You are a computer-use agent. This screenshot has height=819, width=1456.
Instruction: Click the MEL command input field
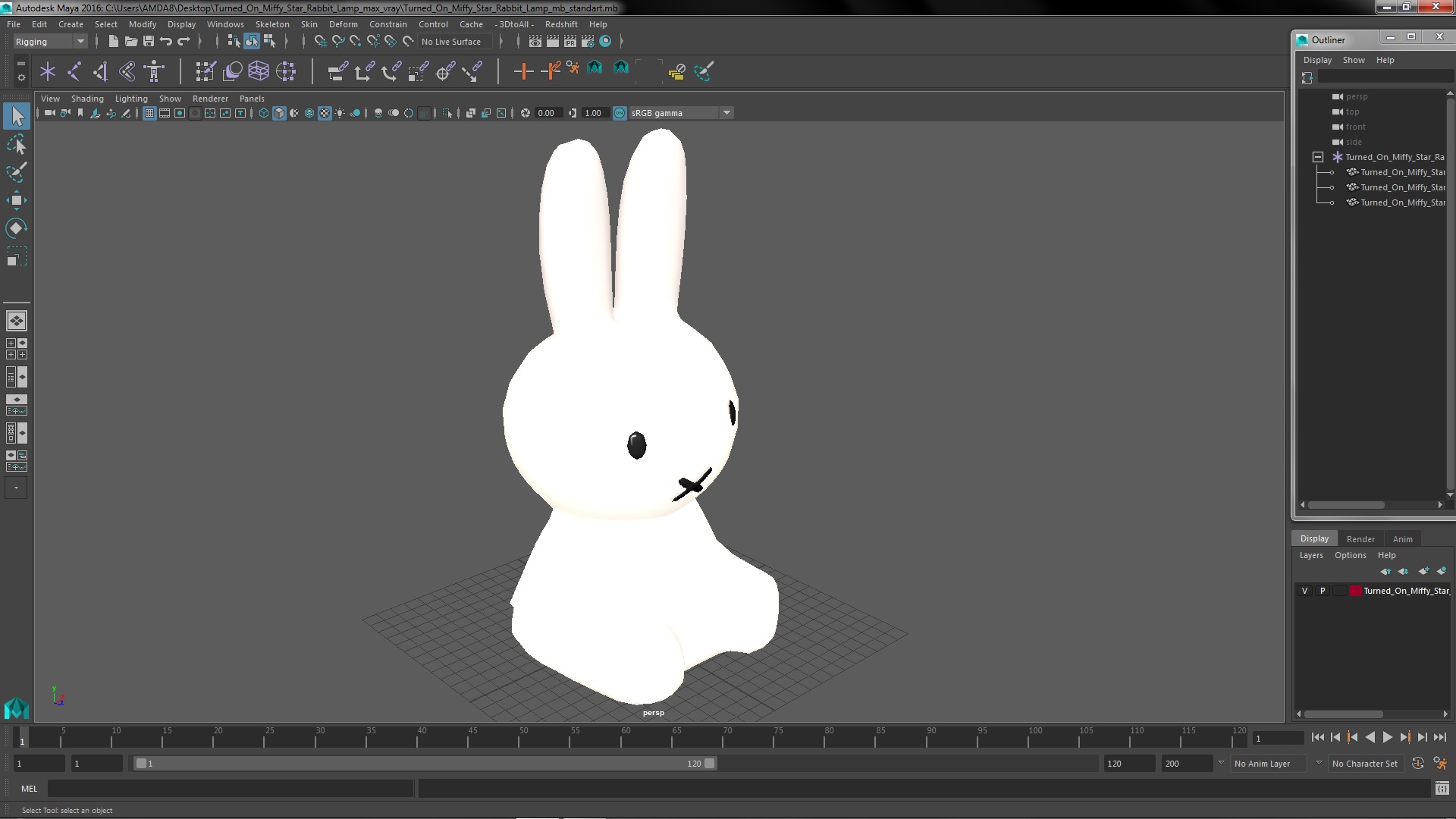click(x=230, y=789)
